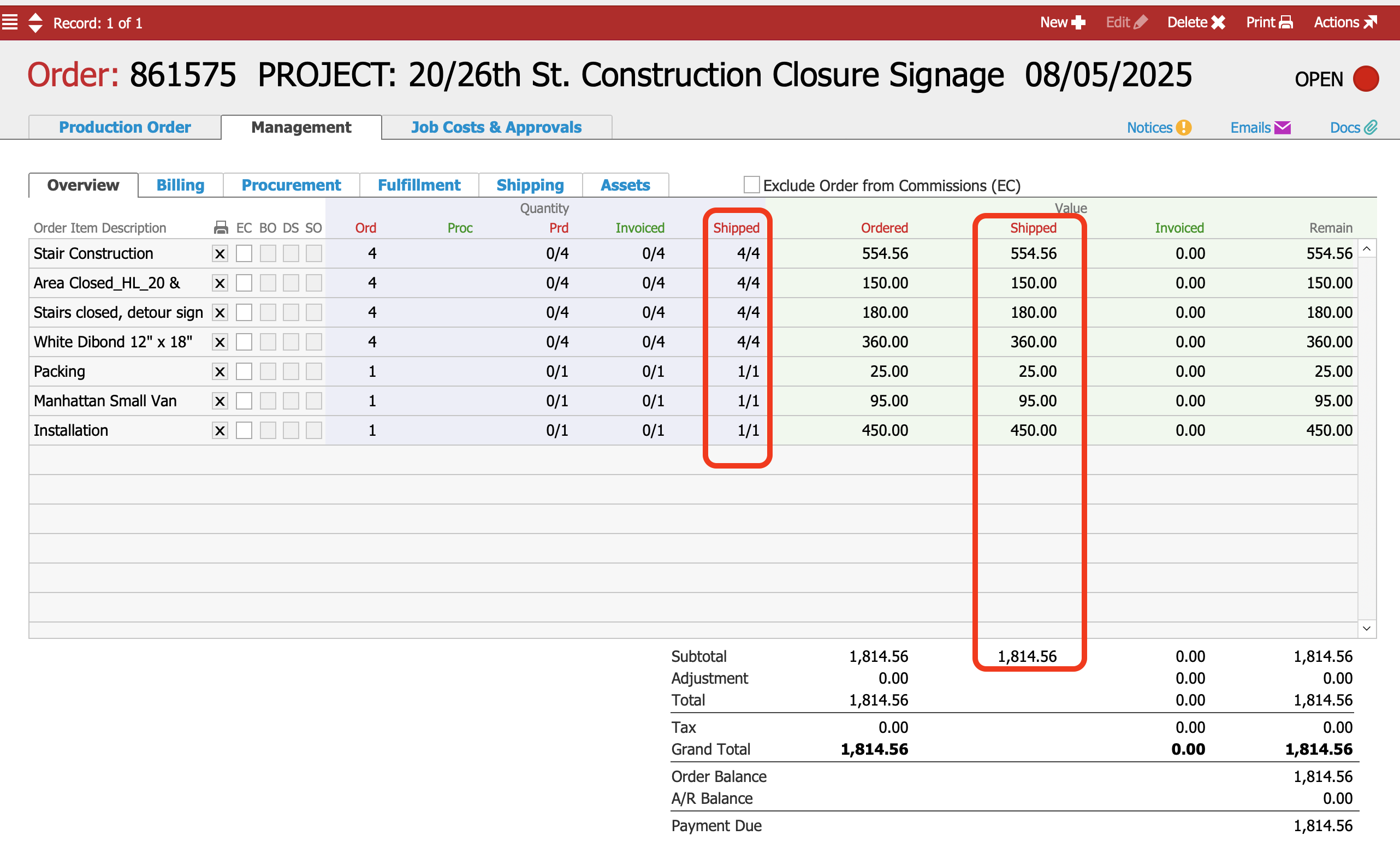1400x865 pixels.
Task: Open the Actions arrow menu
Action: [x=1369, y=22]
